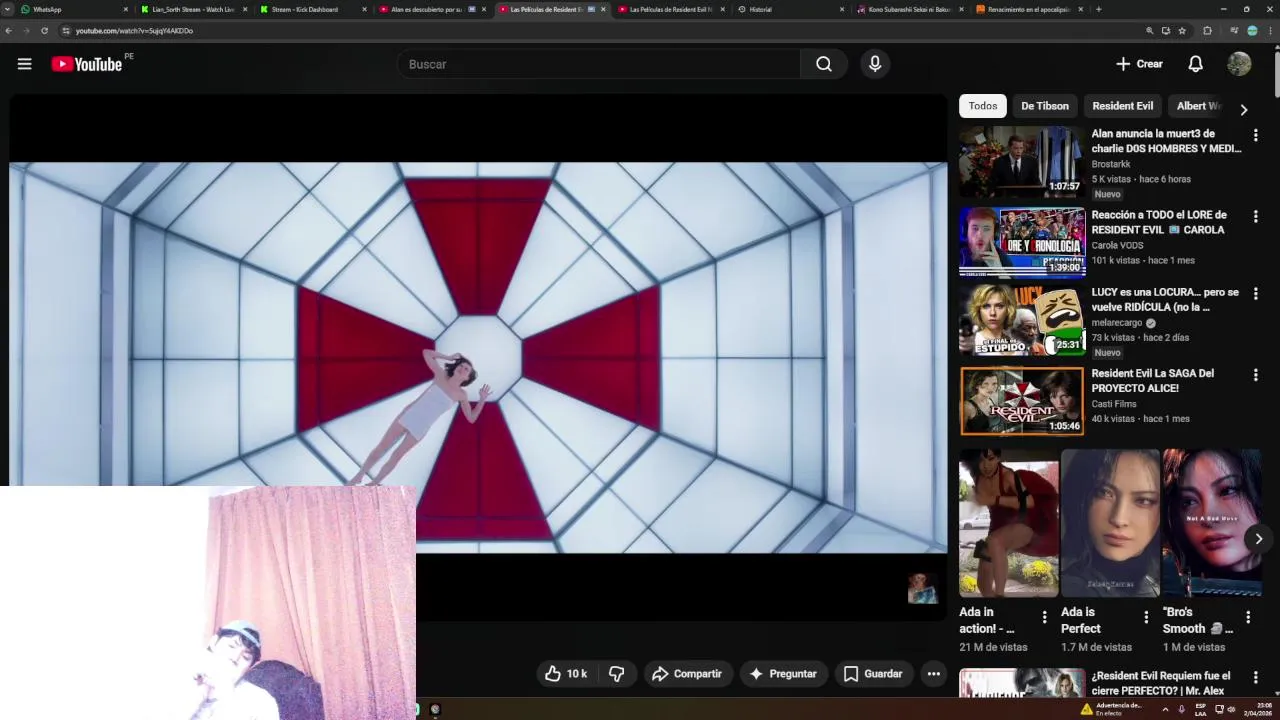Go back with browser back arrow
This screenshot has height=720, width=1280.
(8, 31)
